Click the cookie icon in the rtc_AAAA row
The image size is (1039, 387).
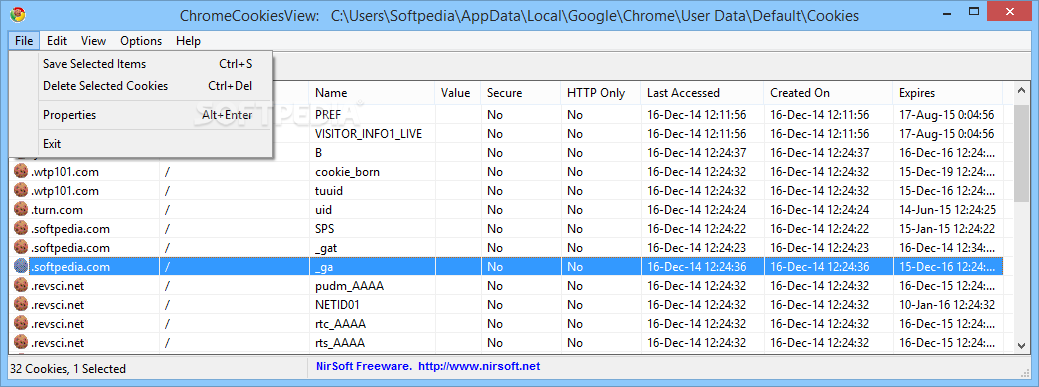(21, 324)
